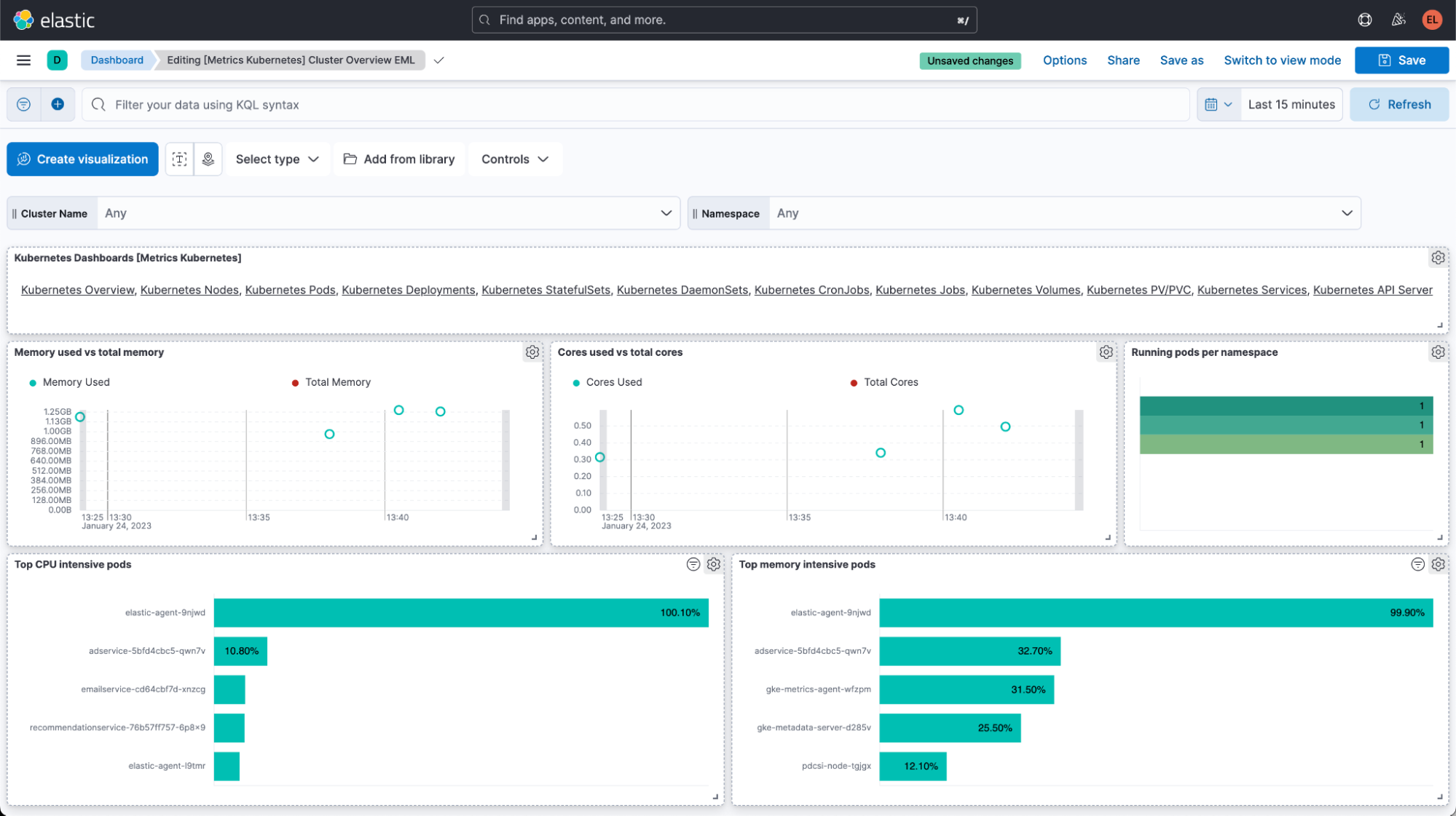
Task: Toggle the Controls panel expander
Action: [x=513, y=159]
